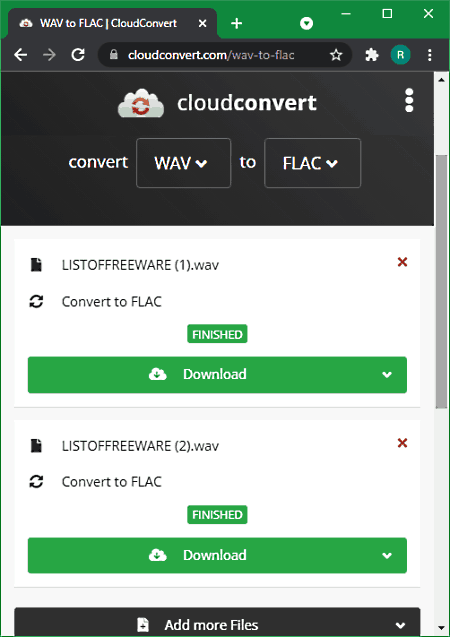Expand download options arrow for file (1)
450x637 pixels.
point(387,375)
